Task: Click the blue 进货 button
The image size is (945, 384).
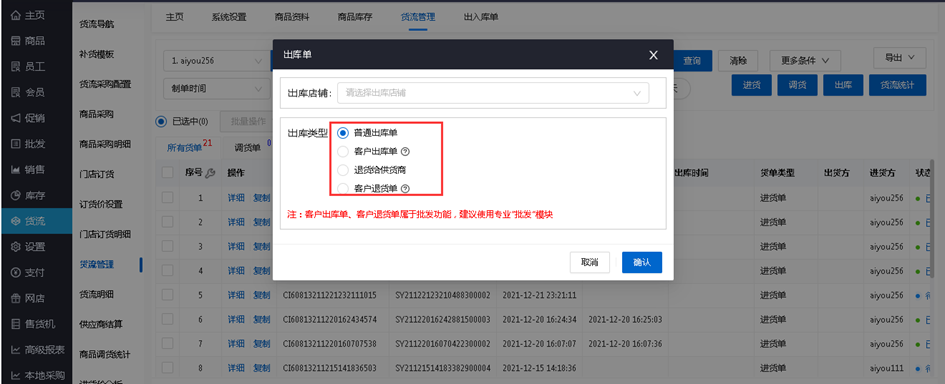Action: pyautogui.click(x=752, y=86)
